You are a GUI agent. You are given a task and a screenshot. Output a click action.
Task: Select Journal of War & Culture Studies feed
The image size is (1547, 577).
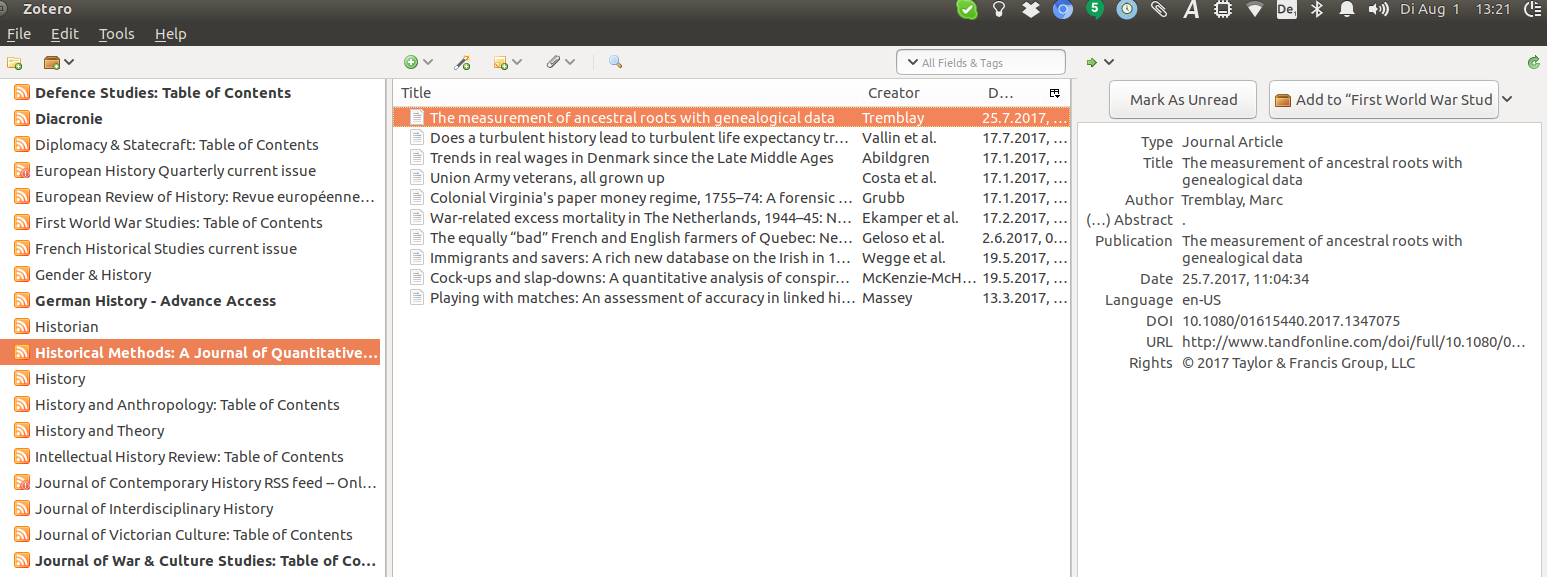point(190,561)
